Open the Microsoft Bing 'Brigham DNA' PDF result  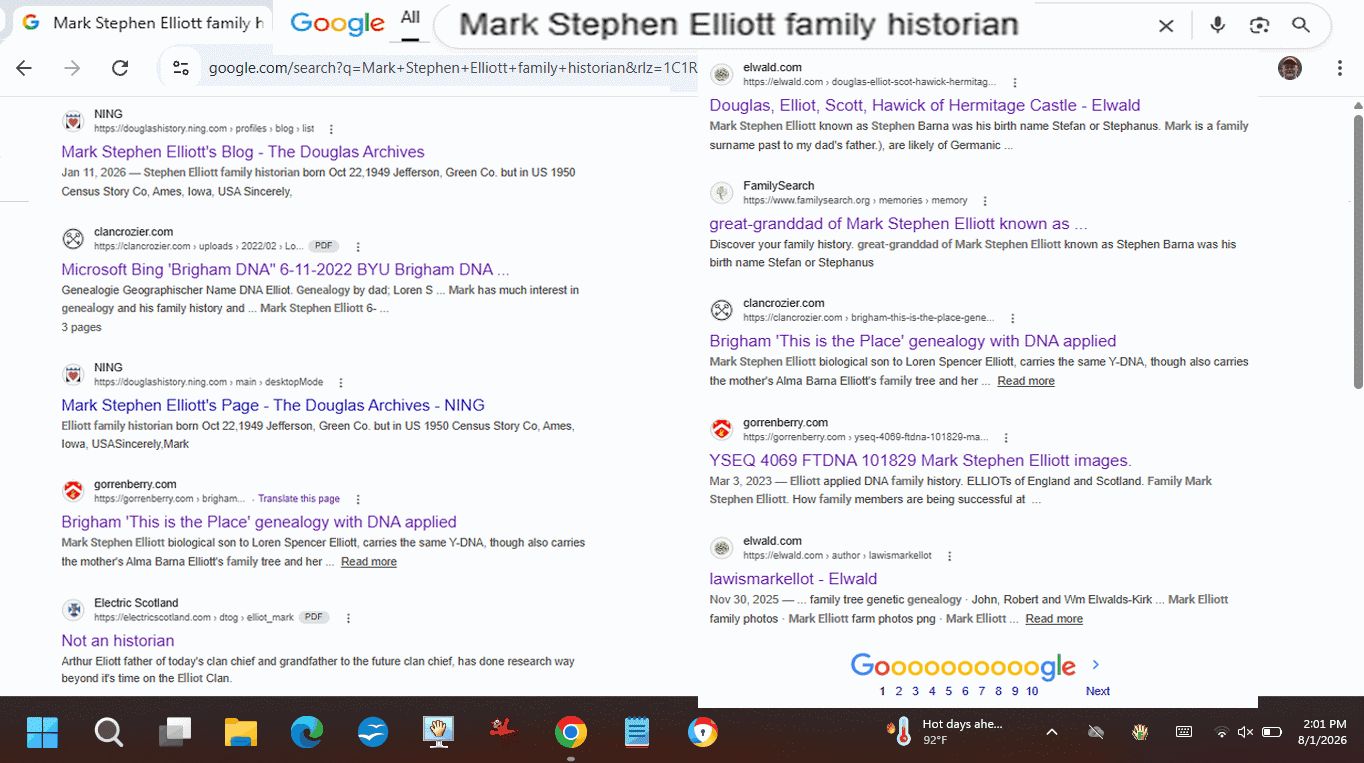coord(285,269)
